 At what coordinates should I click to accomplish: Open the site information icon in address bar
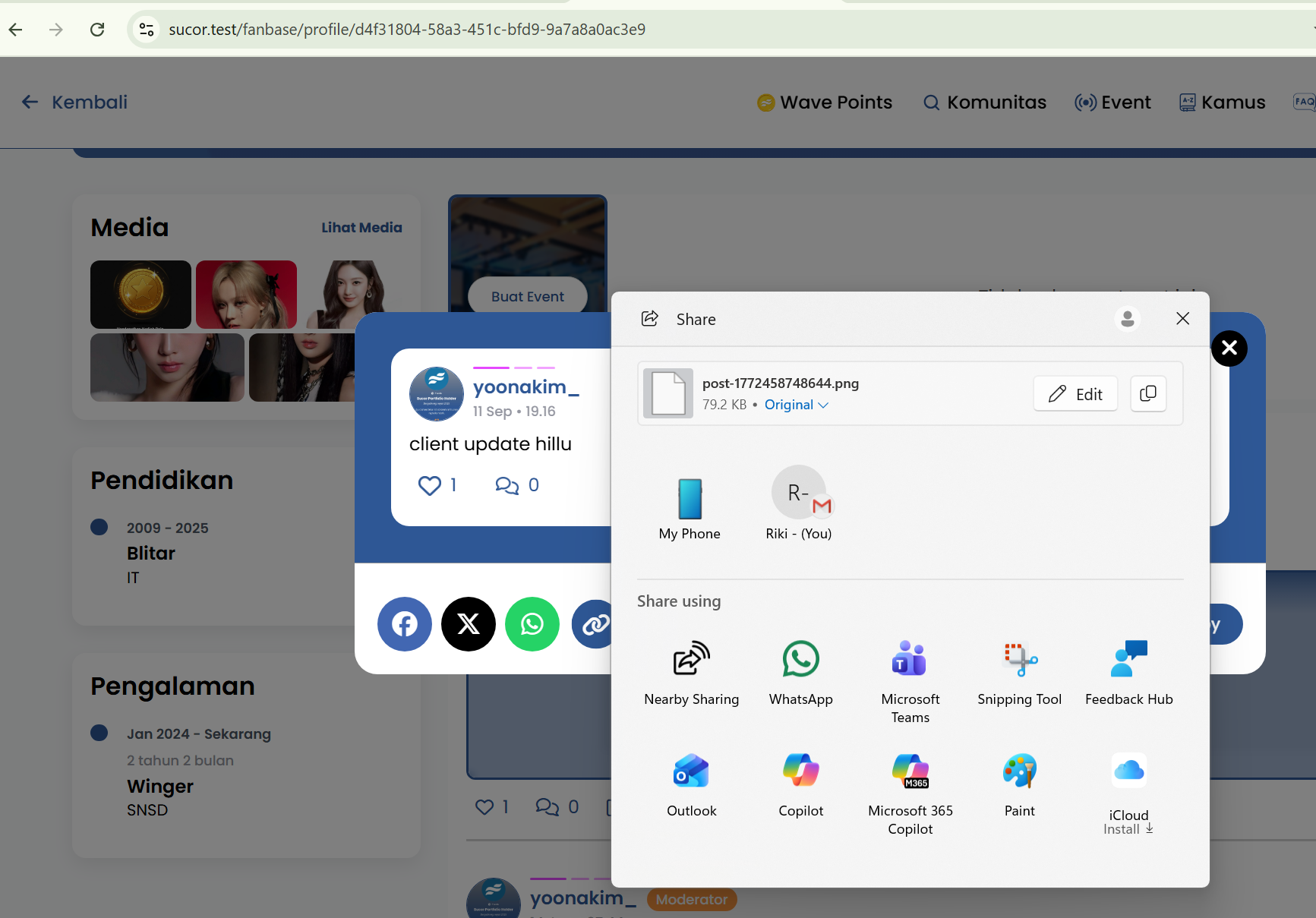click(x=146, y=30)
